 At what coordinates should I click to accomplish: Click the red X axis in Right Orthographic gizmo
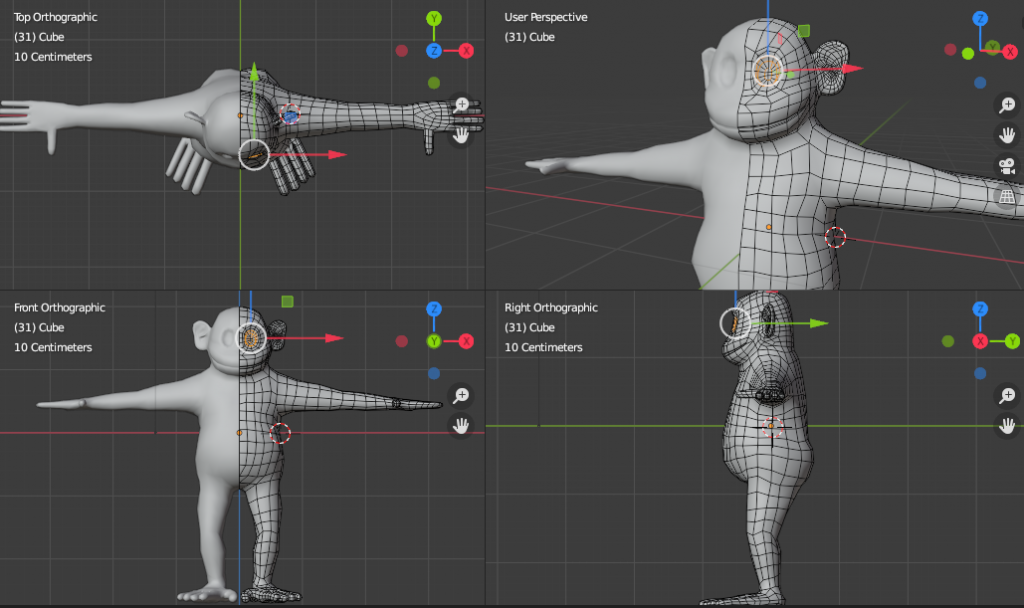click(980, 341)
